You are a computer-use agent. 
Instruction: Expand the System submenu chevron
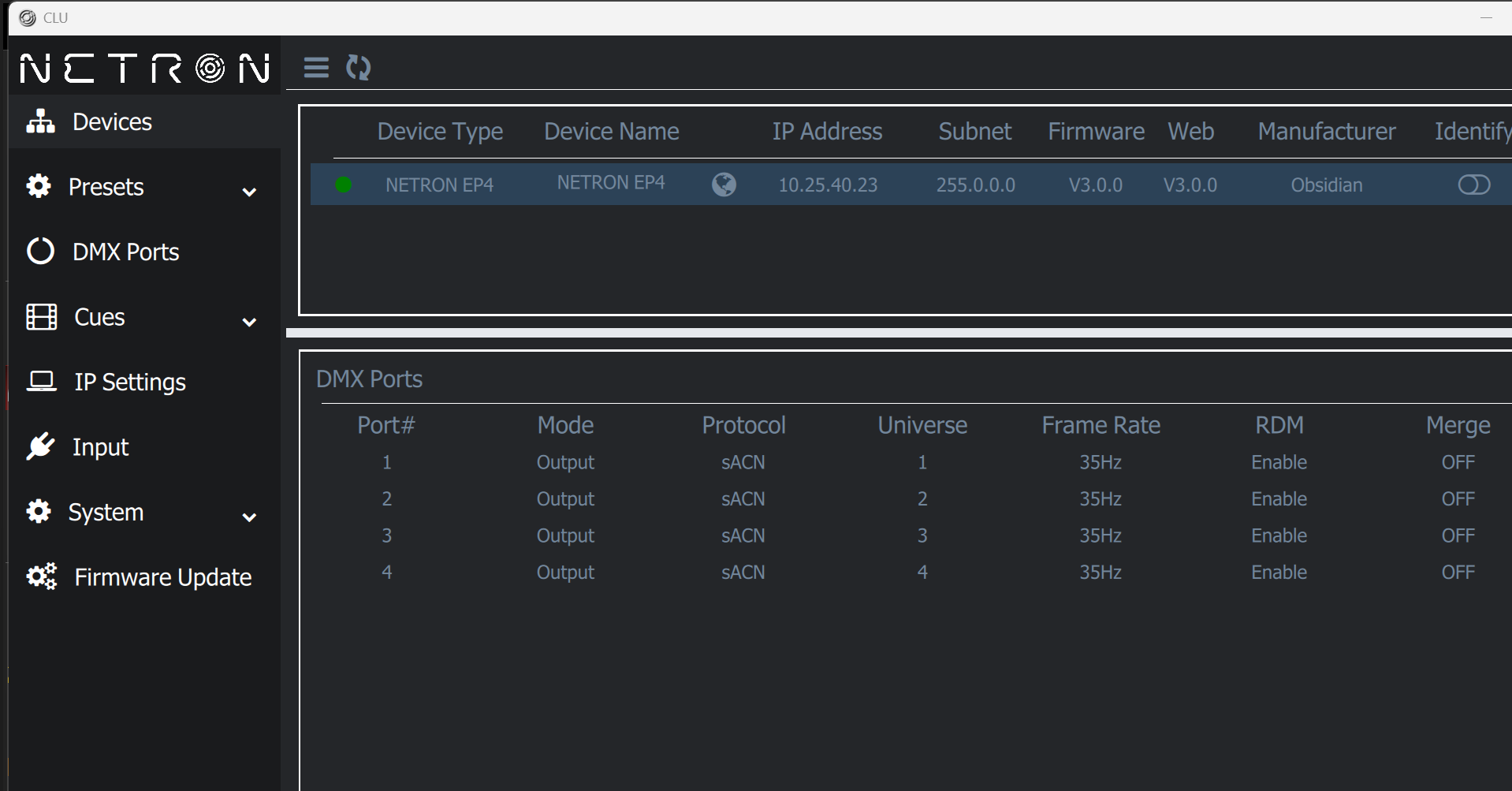coord(249,517)
